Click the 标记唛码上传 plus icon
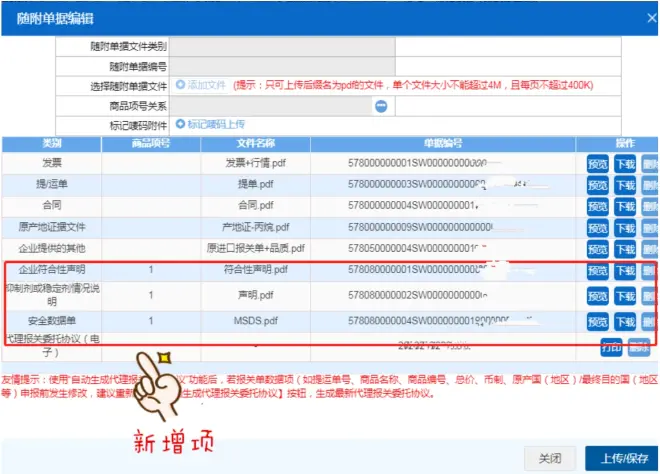 point(180,124)
